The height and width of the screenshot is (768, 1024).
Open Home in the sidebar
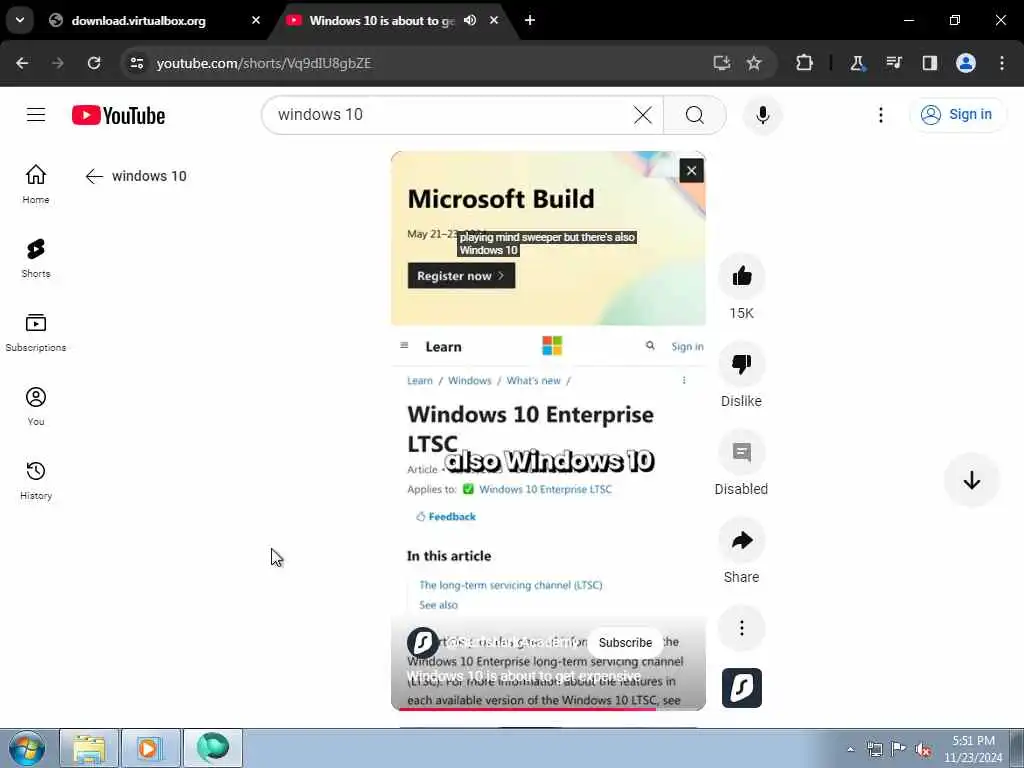click(x=36, y=184)
